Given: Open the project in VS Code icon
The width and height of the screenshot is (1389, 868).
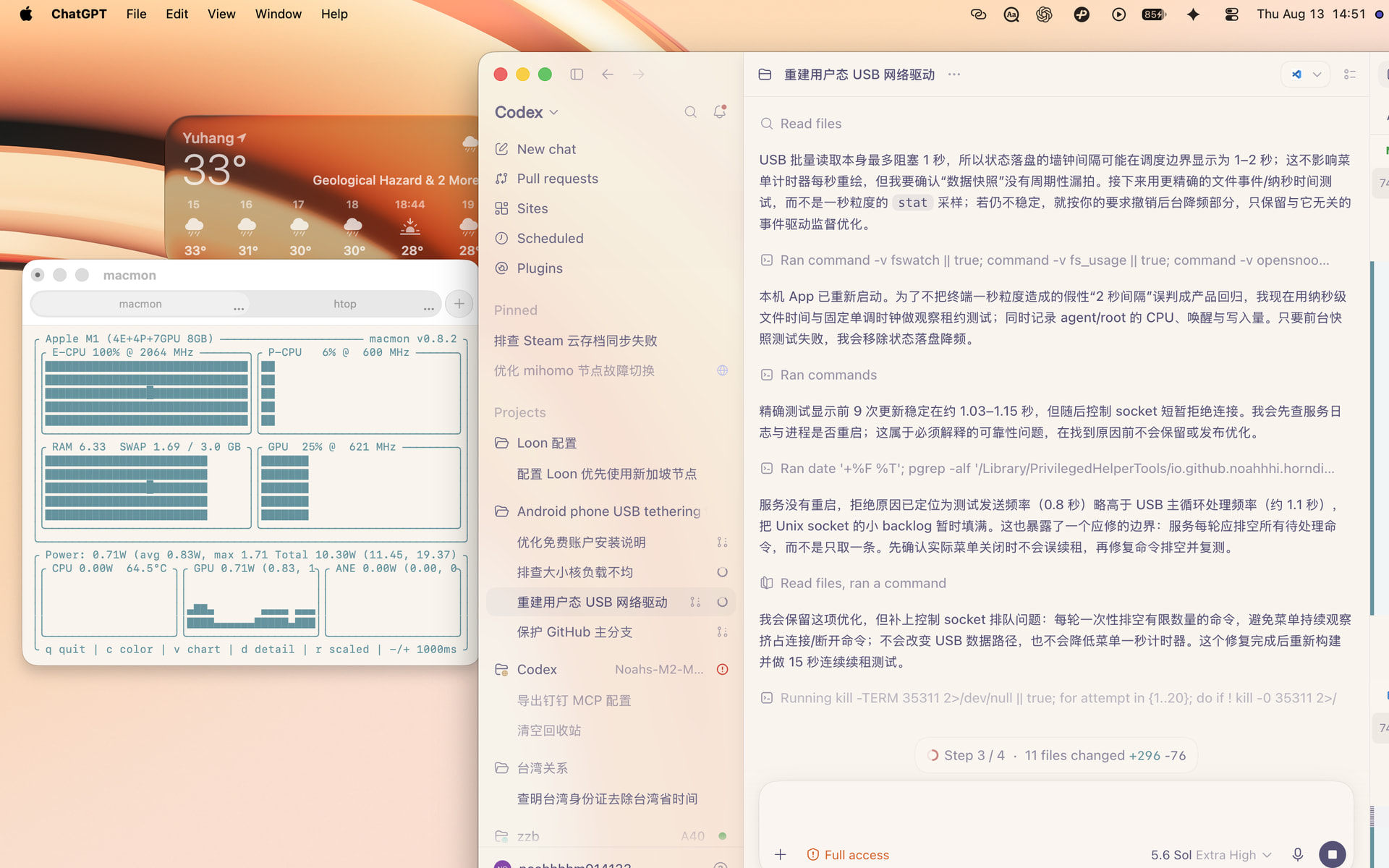Looking at the screenshot, I should click(x=1296, y=75).
